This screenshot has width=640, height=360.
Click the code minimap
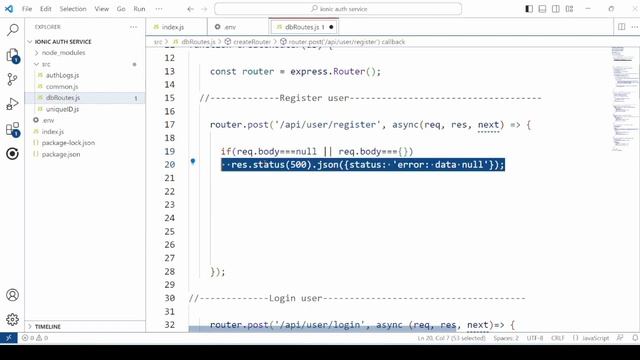624,98
